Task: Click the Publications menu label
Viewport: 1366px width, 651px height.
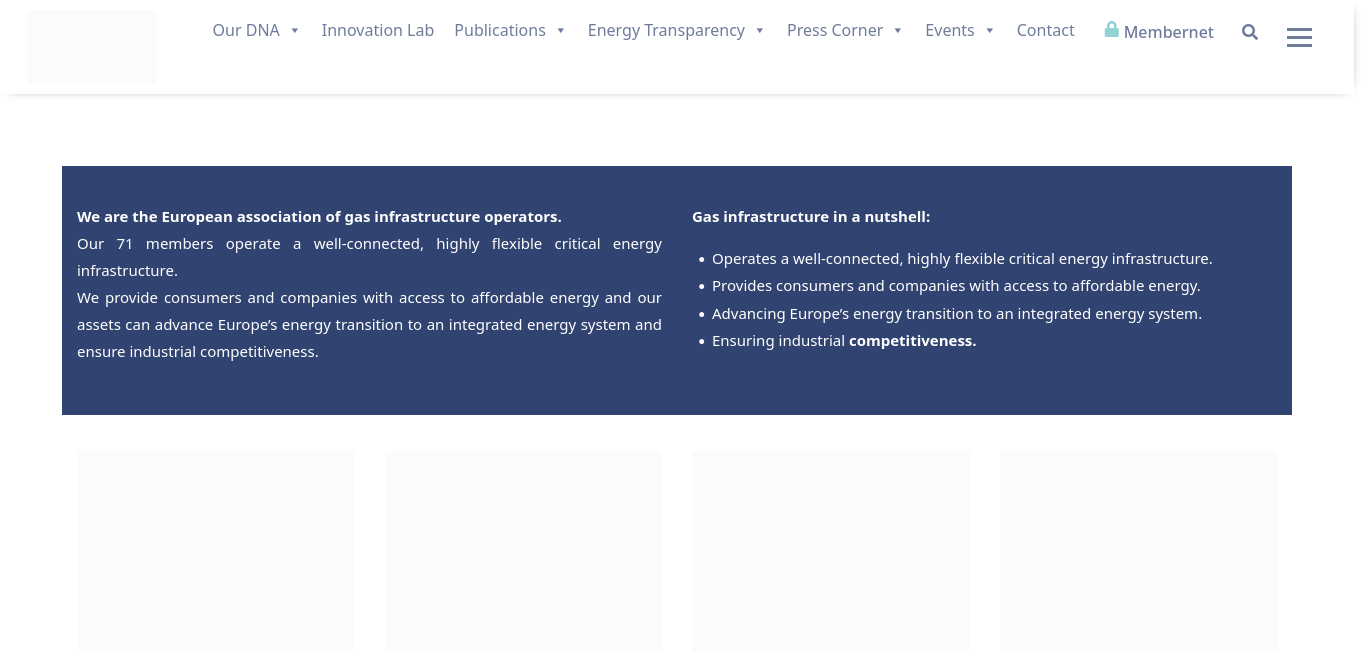Action: pos(500,31)
